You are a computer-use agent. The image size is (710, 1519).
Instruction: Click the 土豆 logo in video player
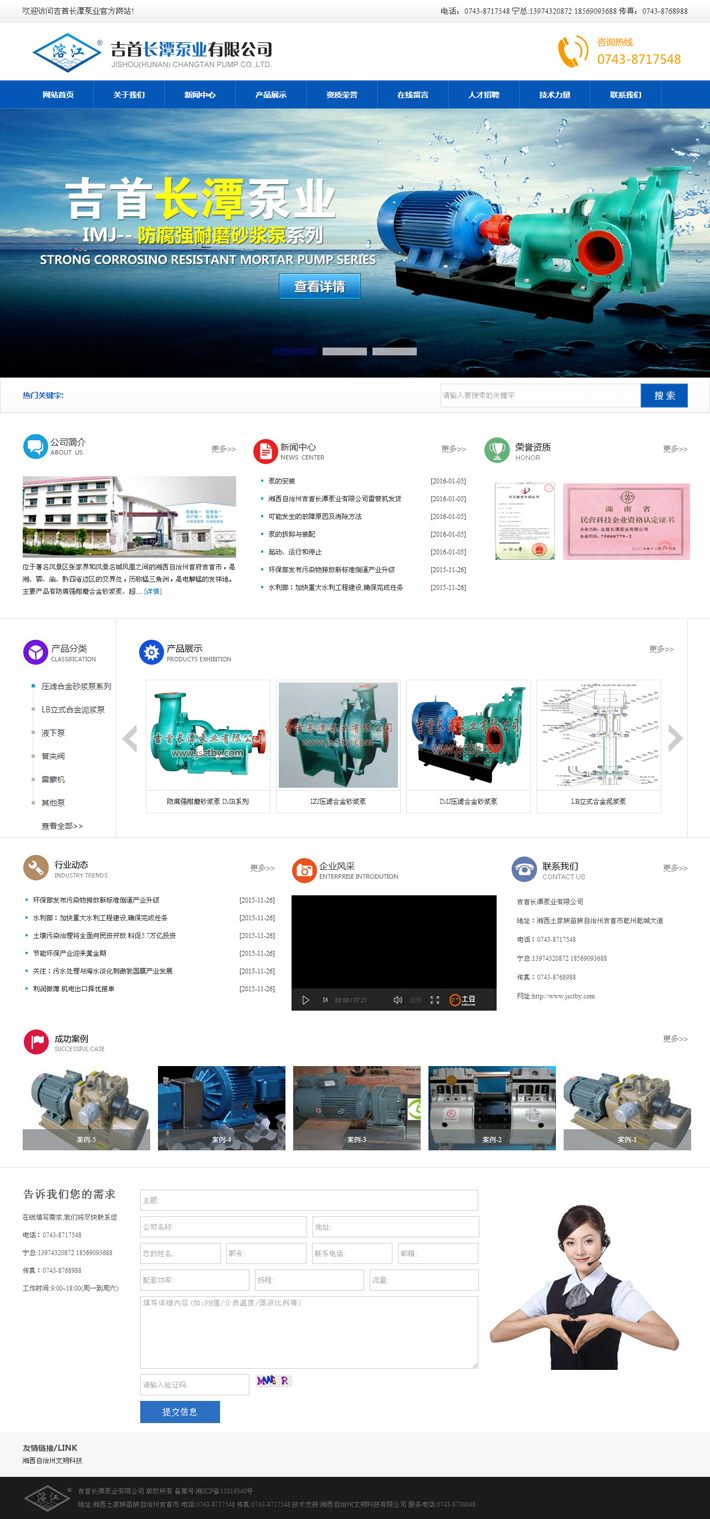pos(463,1000)
